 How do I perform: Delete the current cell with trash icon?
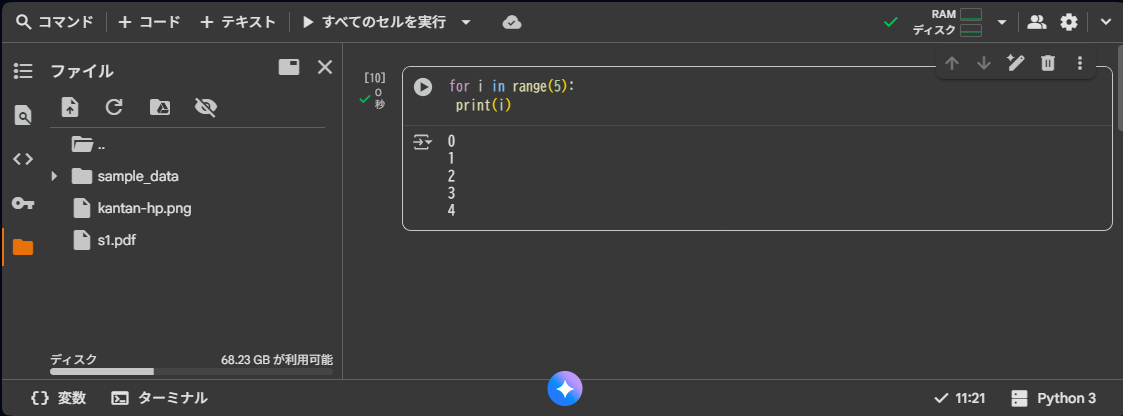(x=1047, y=64)
